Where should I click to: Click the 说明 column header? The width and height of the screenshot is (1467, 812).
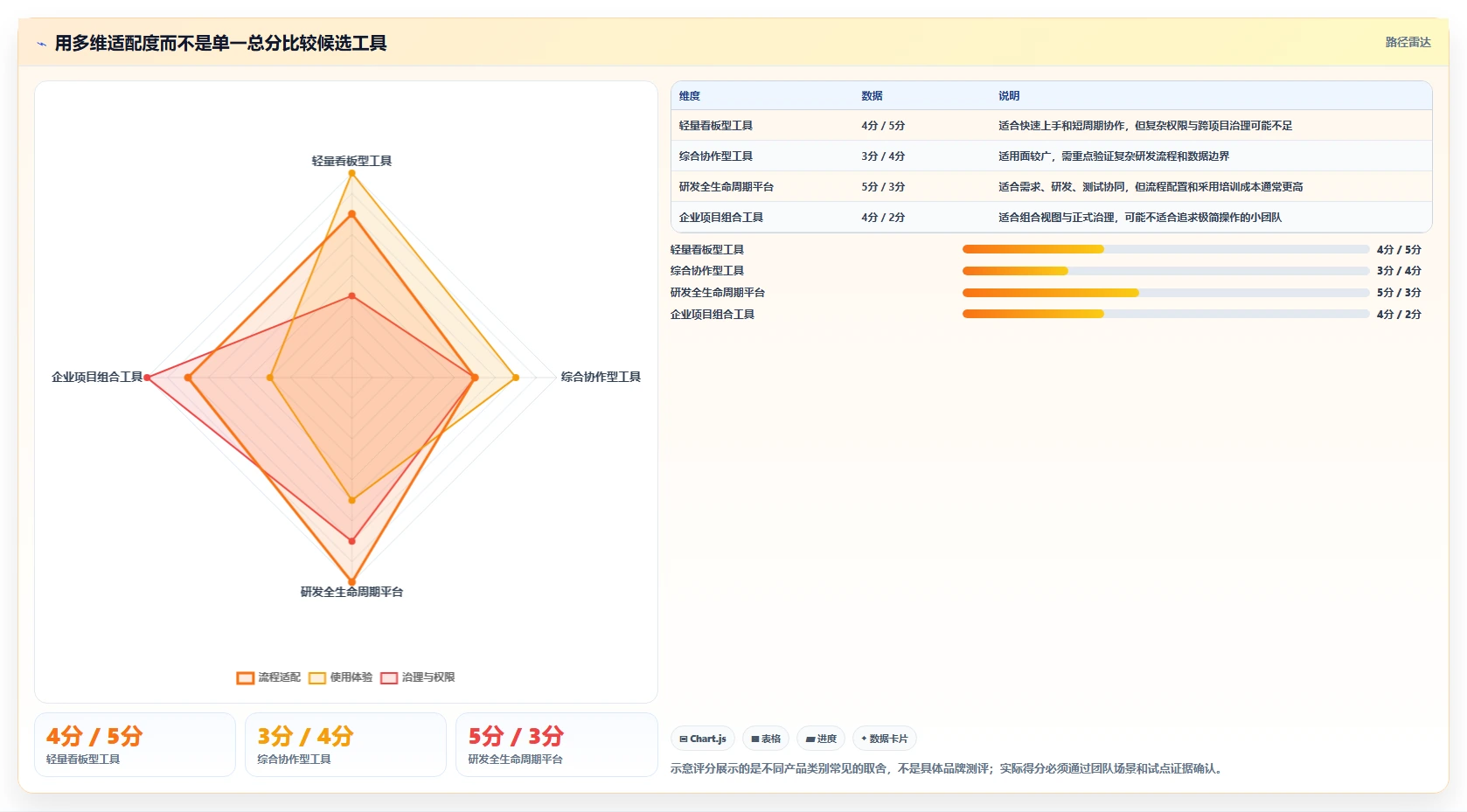pos(1009,96)
